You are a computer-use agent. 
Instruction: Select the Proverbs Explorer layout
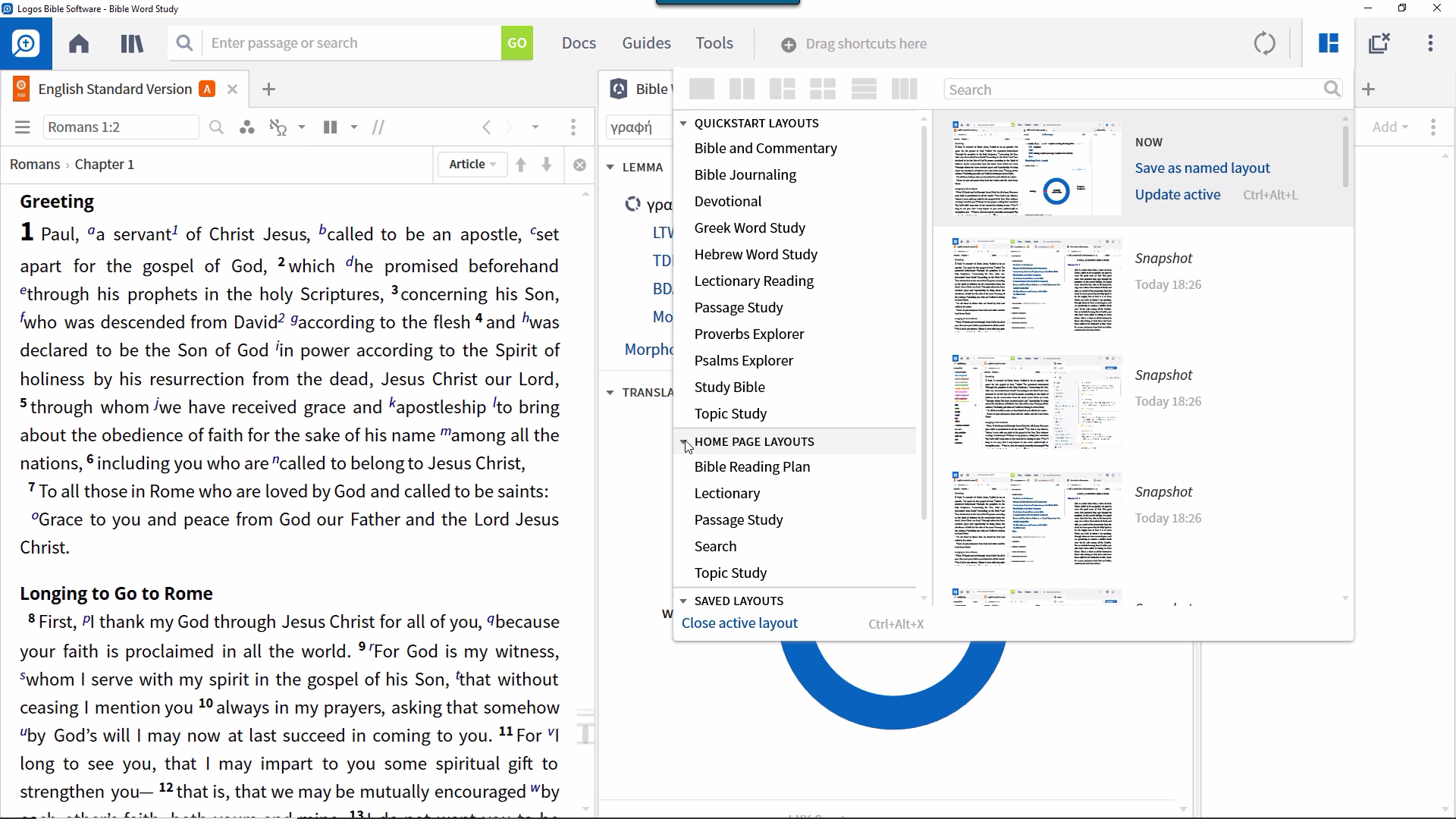pyautogui.click(x=749, y=334)
